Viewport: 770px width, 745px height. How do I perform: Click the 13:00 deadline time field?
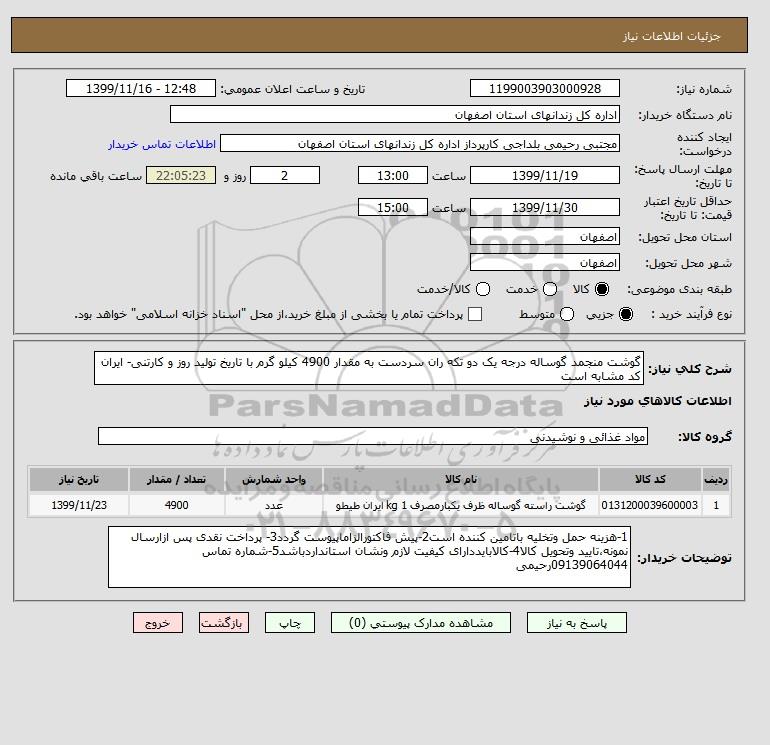coord(393,175)
